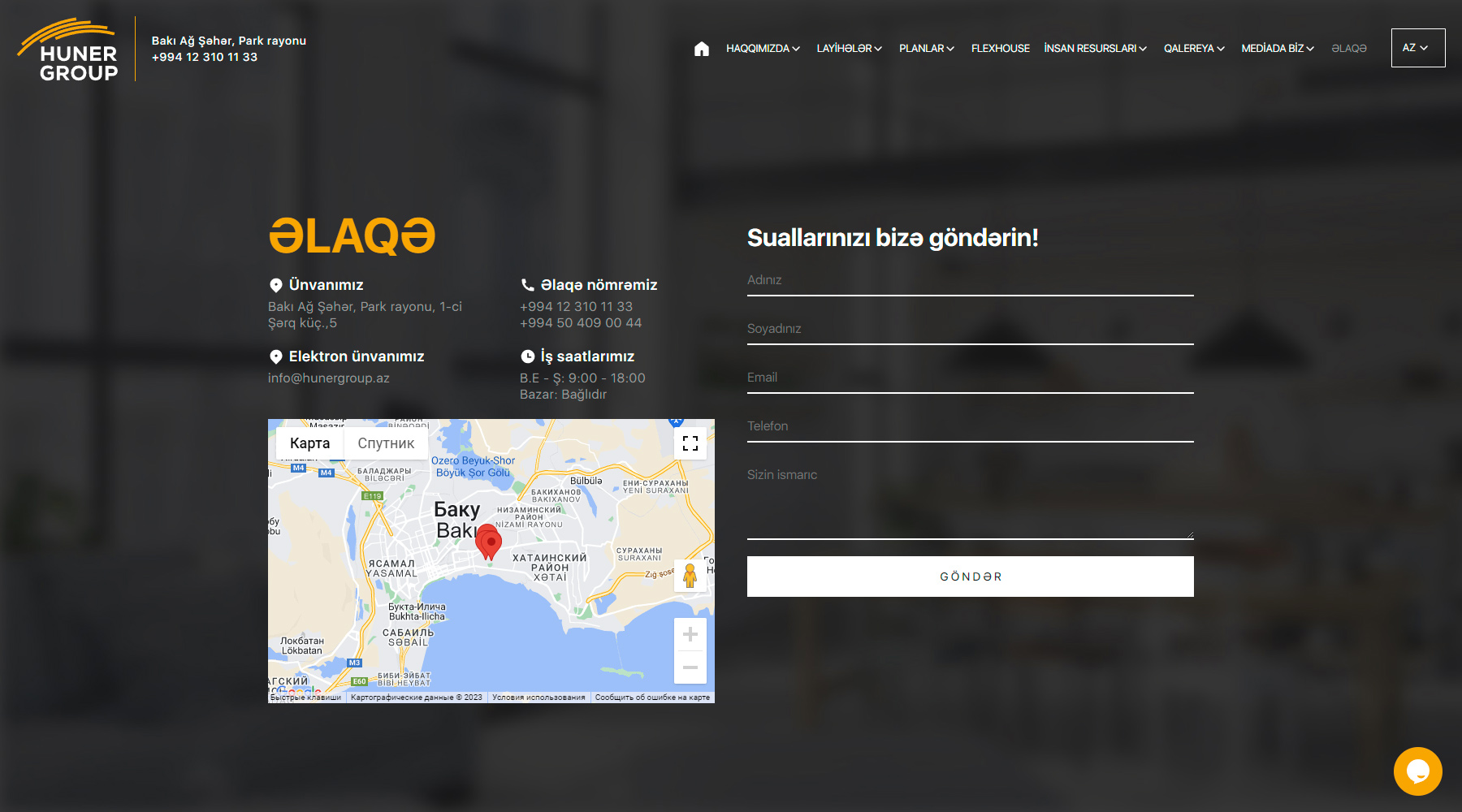Switch map to Карта view
Screen dimensions: 1462x812
(x=309, y=443)
